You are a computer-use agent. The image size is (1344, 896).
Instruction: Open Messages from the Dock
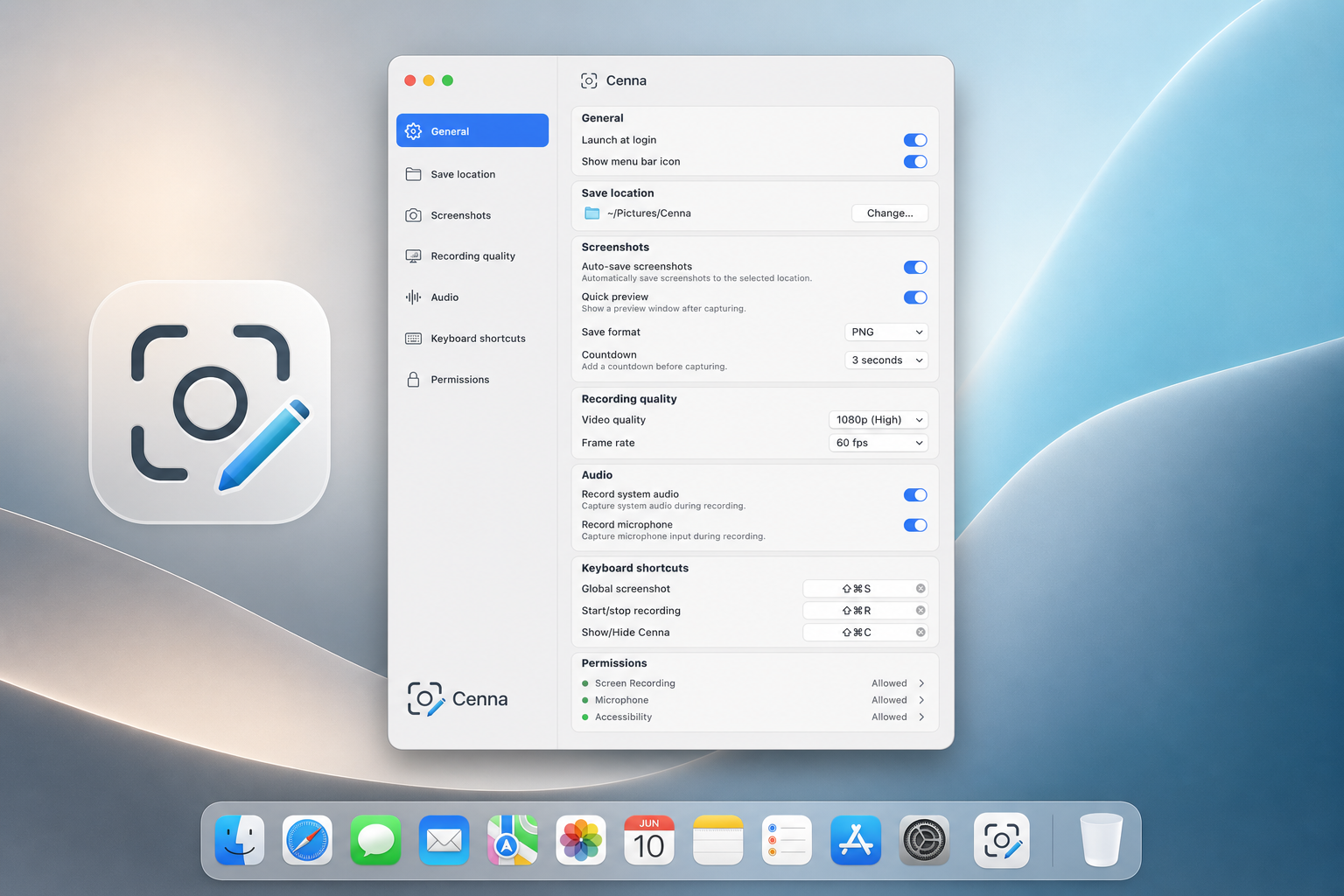tap(375, 841)
